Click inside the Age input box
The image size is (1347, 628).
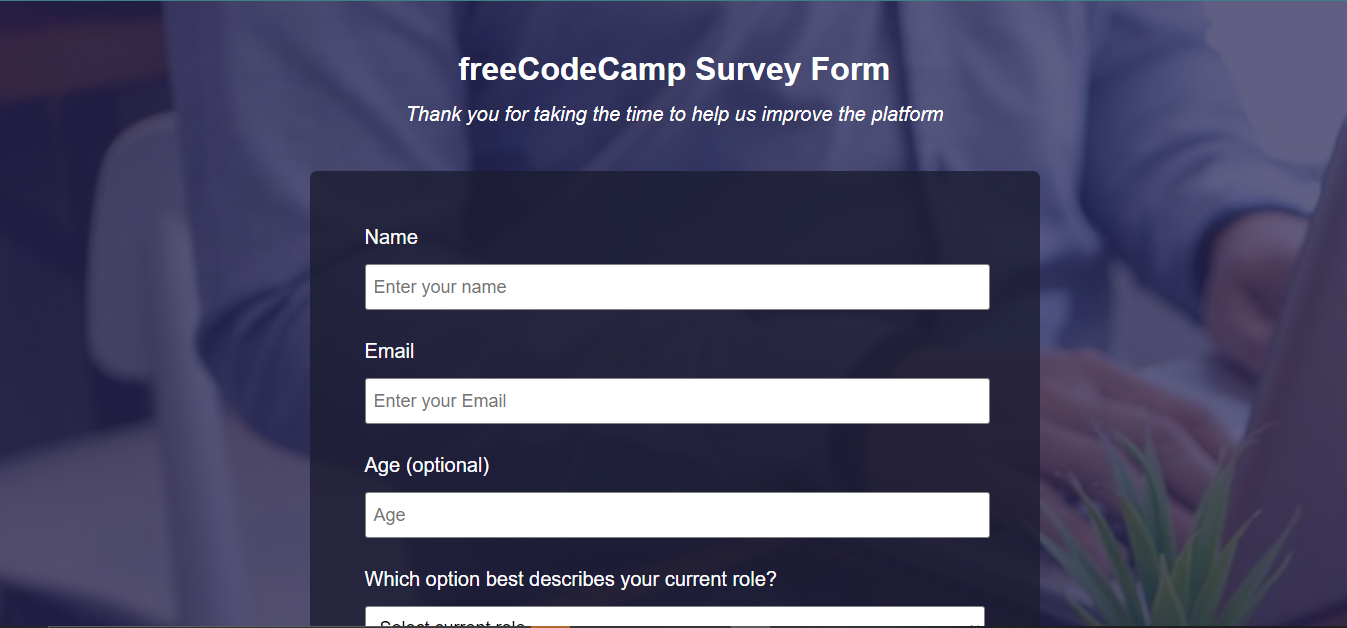(677, 514)
